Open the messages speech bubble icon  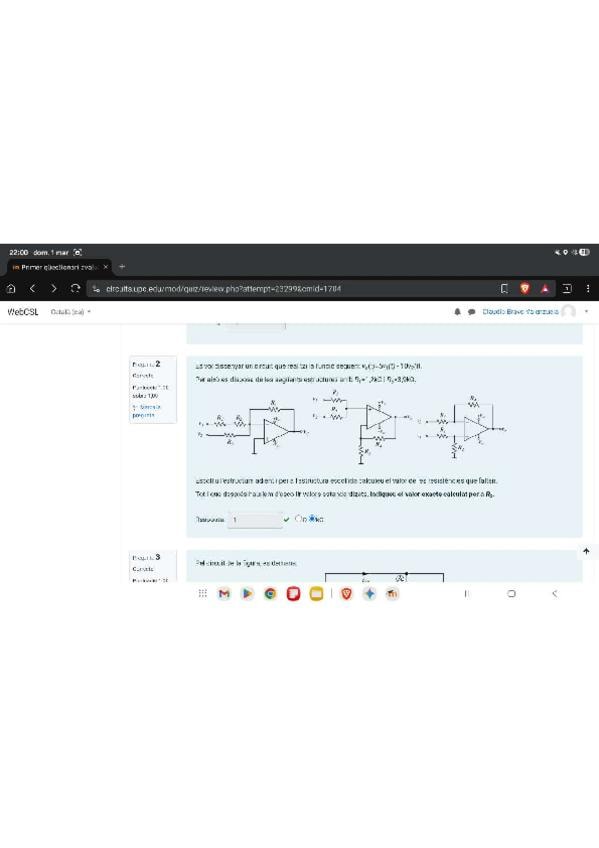[x=471, y=312]
